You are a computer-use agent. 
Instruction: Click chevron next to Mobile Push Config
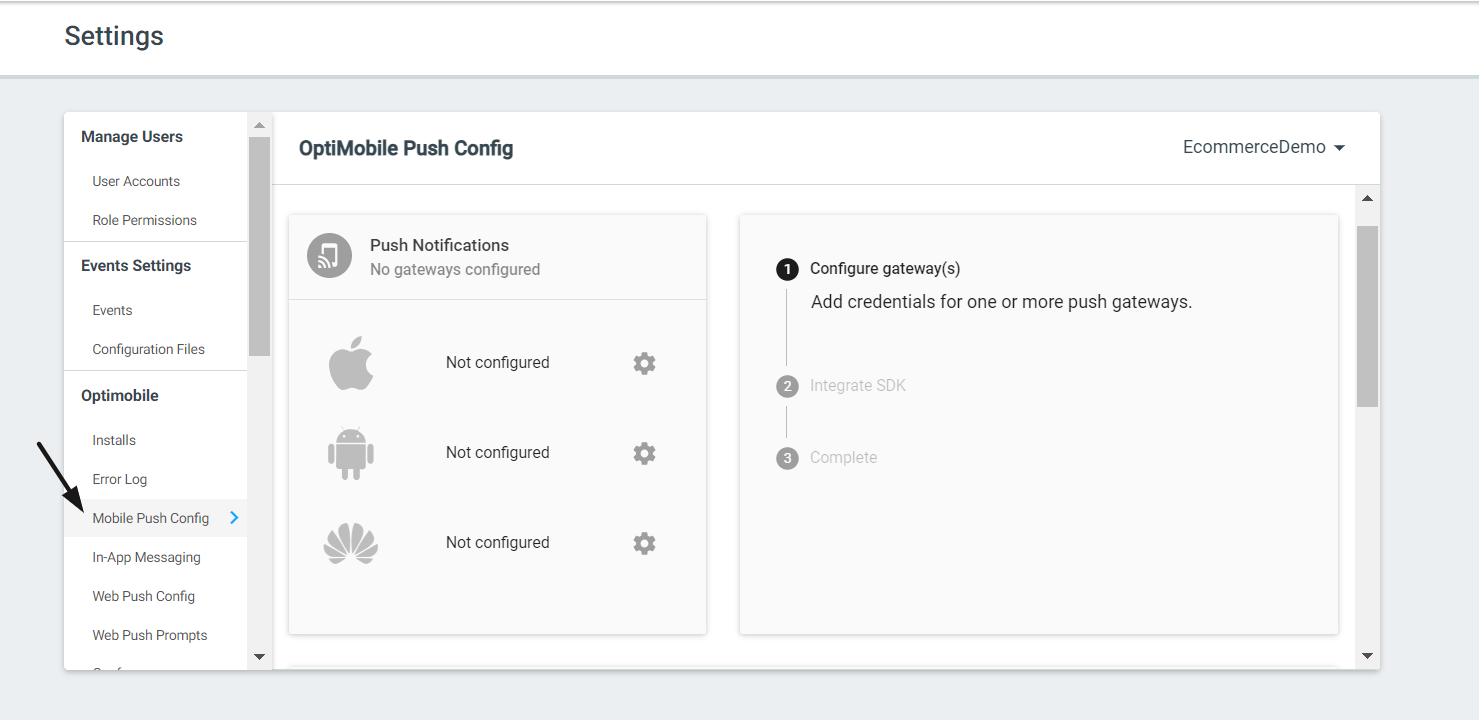[x=234, y=518]
